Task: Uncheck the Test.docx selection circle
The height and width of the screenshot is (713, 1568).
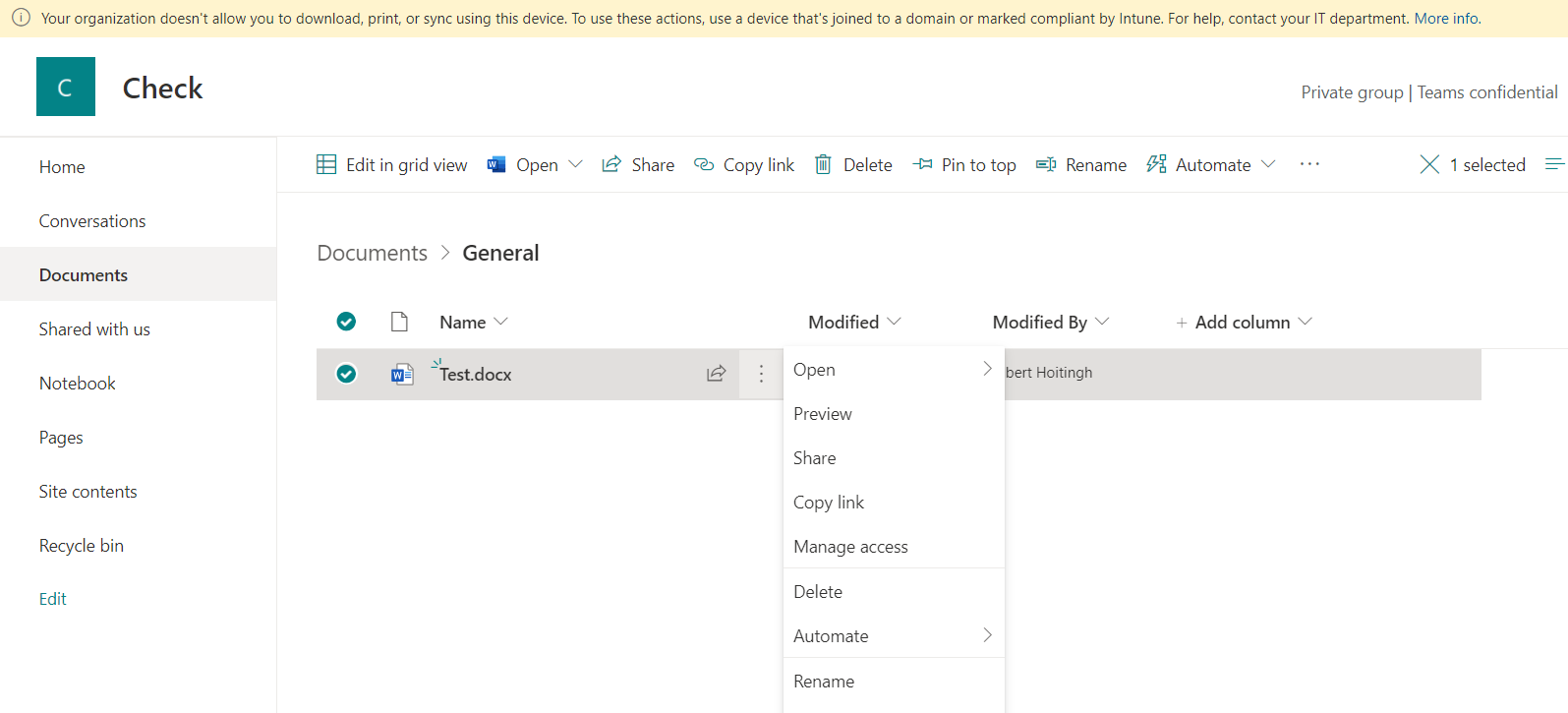Action: [346, 374]
